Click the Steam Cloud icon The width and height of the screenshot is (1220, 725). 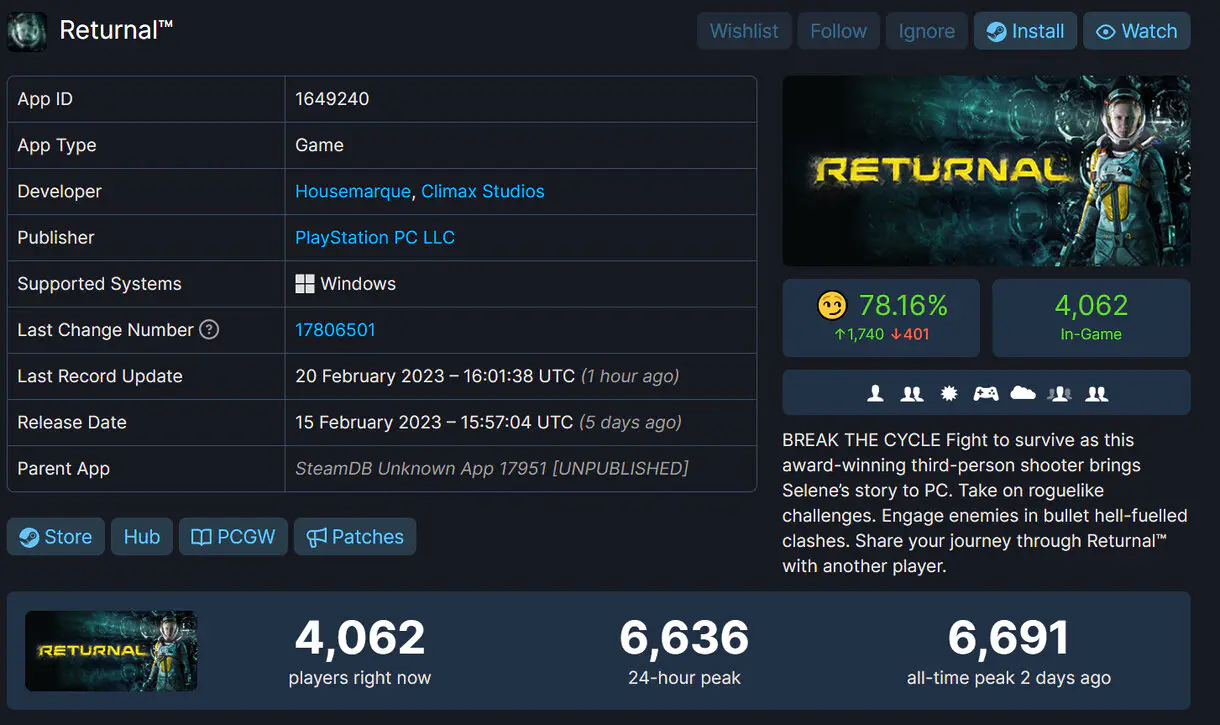[x=1023, y=393]
